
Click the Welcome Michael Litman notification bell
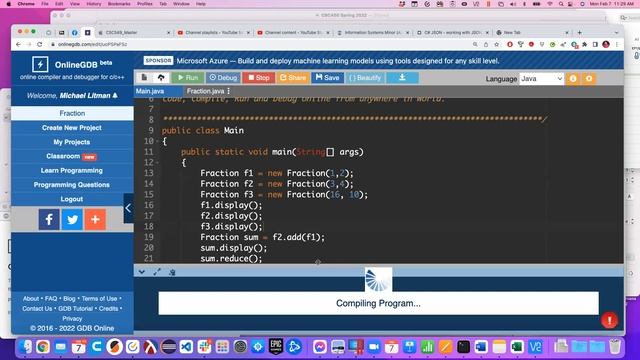[x=115, y=96]
